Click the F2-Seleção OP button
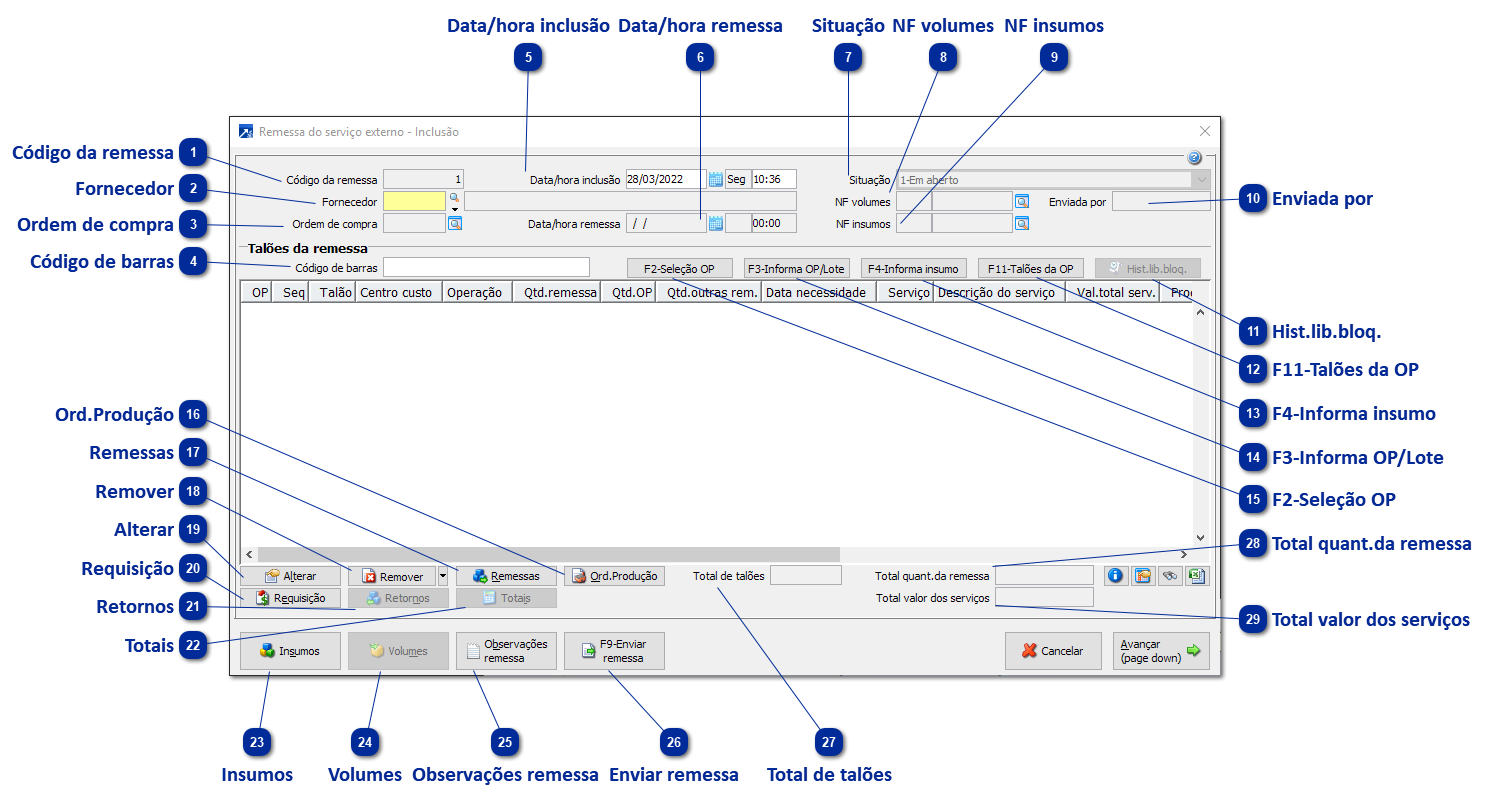 click(x=680, y=268)
